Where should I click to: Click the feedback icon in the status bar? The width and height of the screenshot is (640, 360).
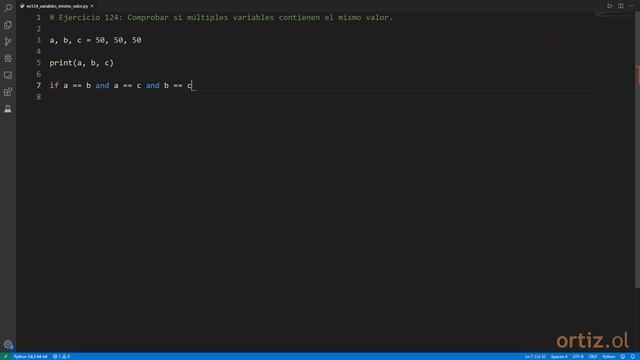point(623,356)
